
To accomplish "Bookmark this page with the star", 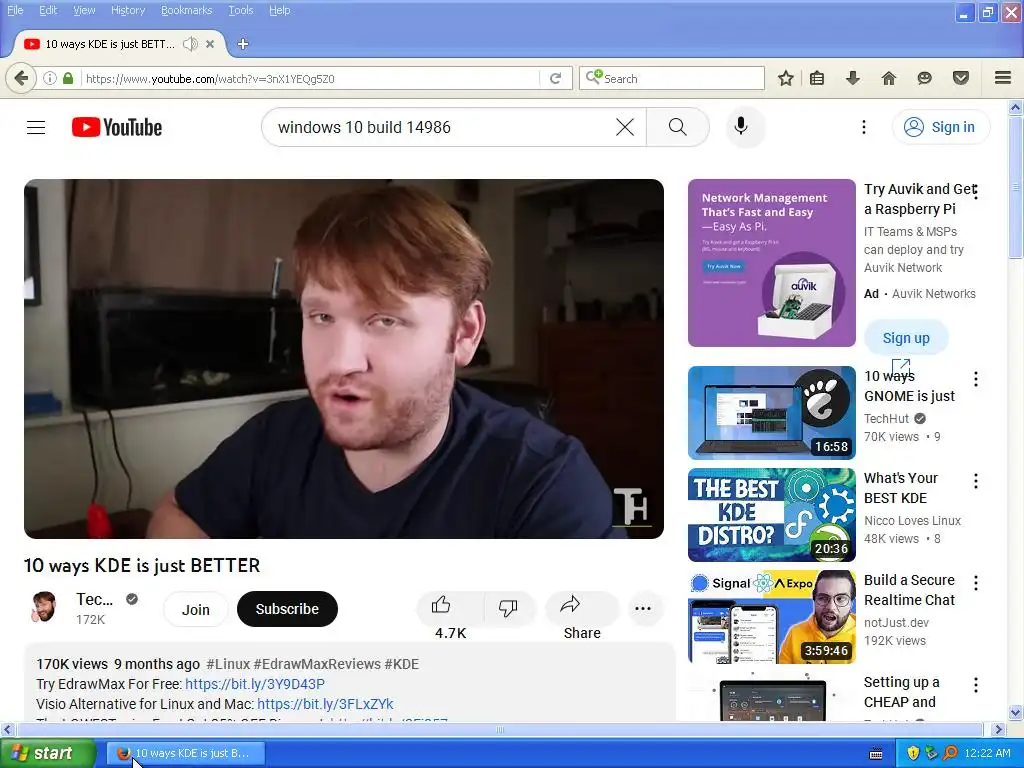I will [786, 78].
